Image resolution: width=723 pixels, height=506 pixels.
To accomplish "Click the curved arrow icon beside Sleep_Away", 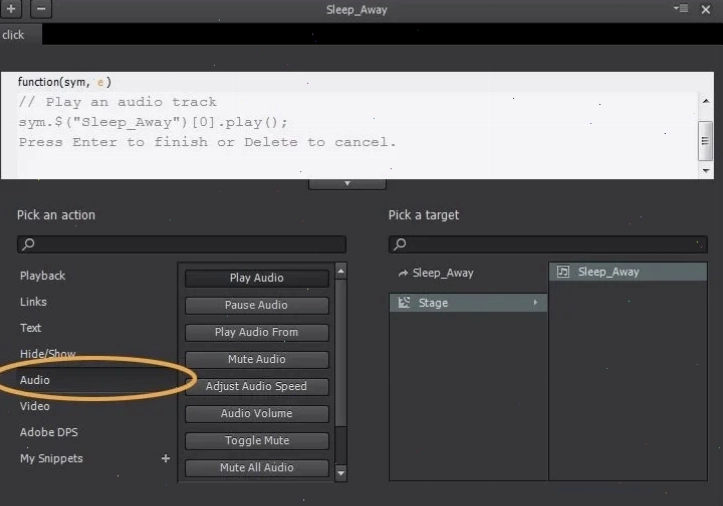I will coord(403,273).
